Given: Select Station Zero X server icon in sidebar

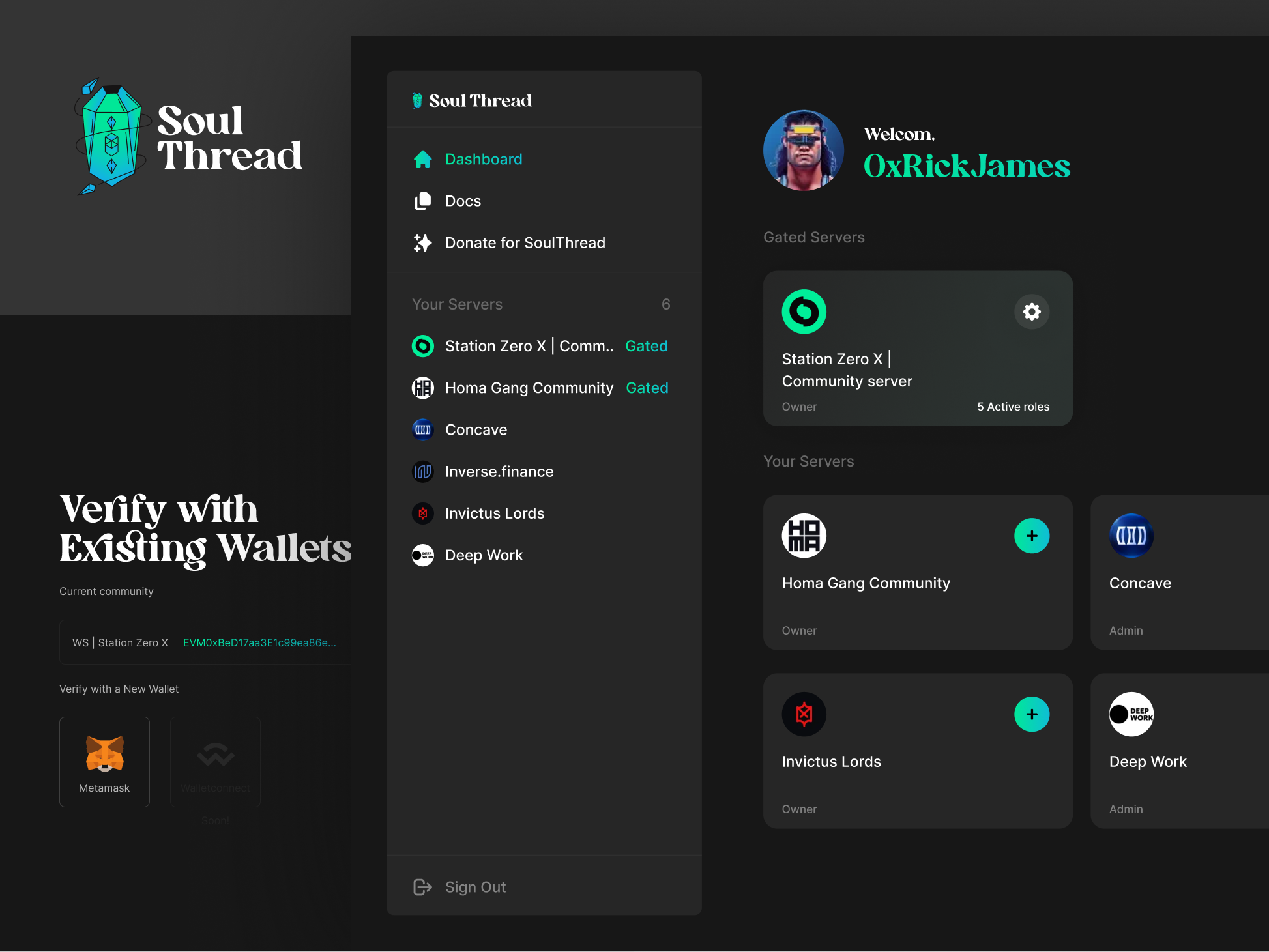Looking at the screenshot, I should point(423,346).
